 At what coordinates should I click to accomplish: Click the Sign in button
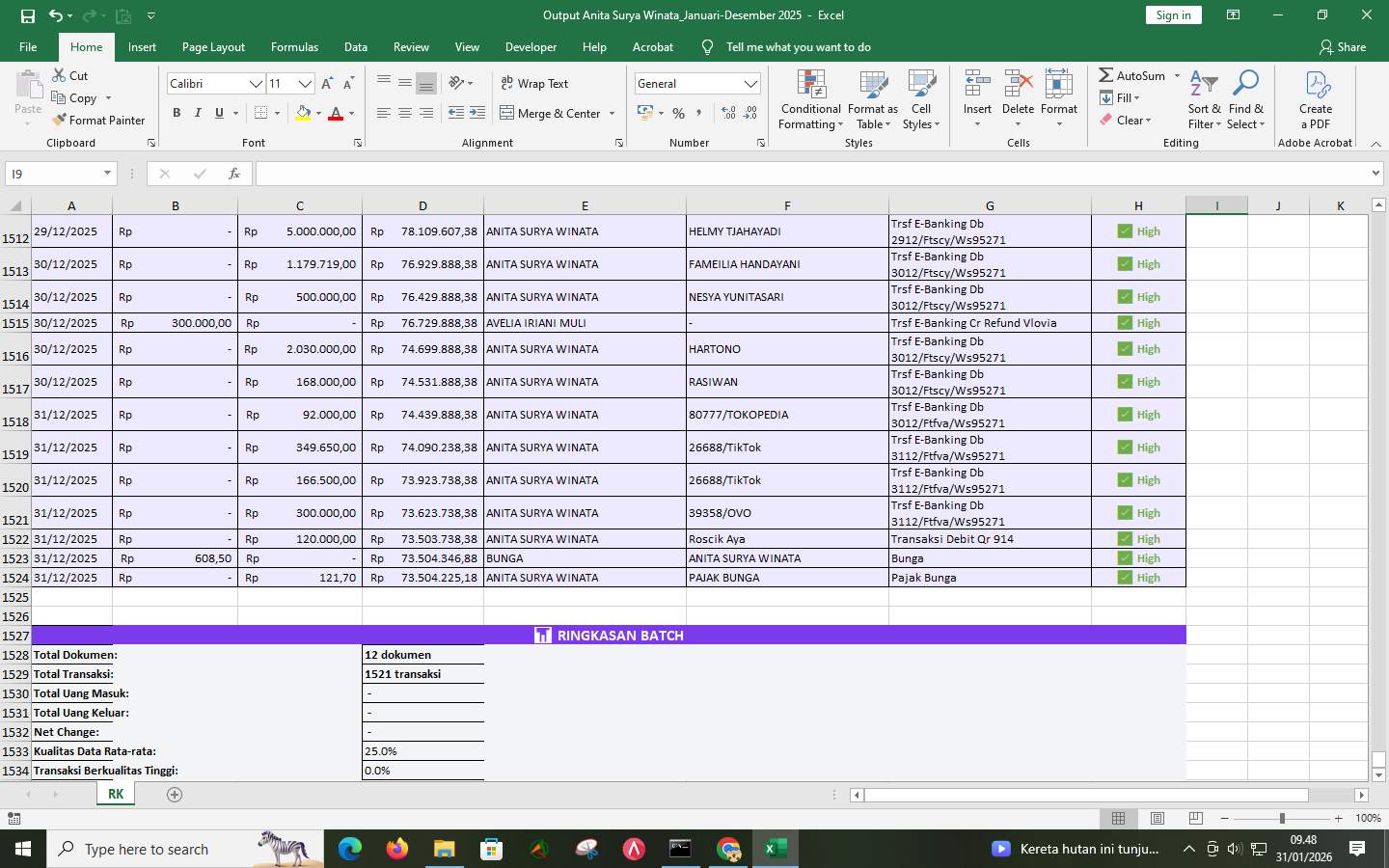(1173, 14)
